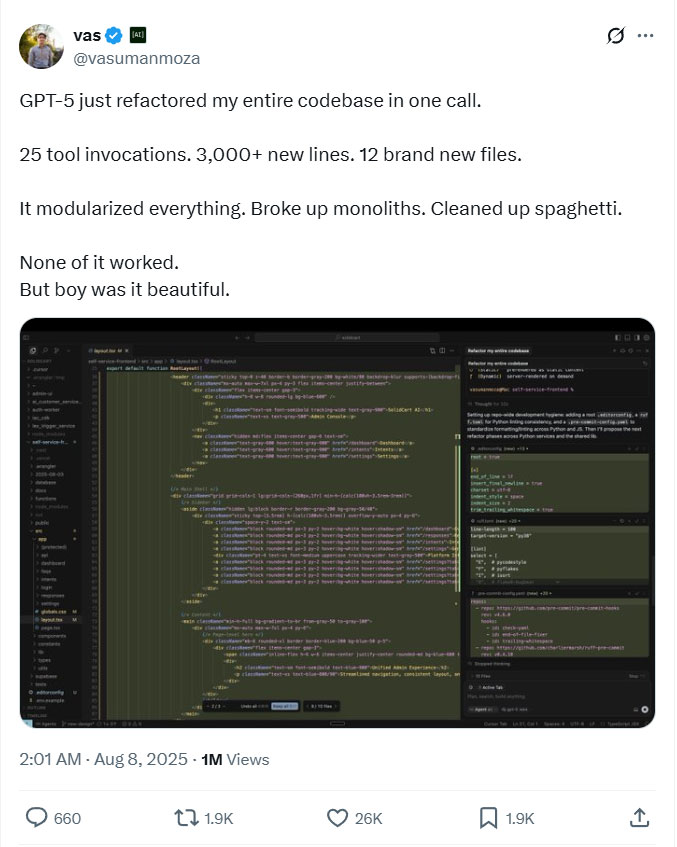Screen dimensions: 677x847
Task: Bookmark this post
Action: tap(487, 818)
